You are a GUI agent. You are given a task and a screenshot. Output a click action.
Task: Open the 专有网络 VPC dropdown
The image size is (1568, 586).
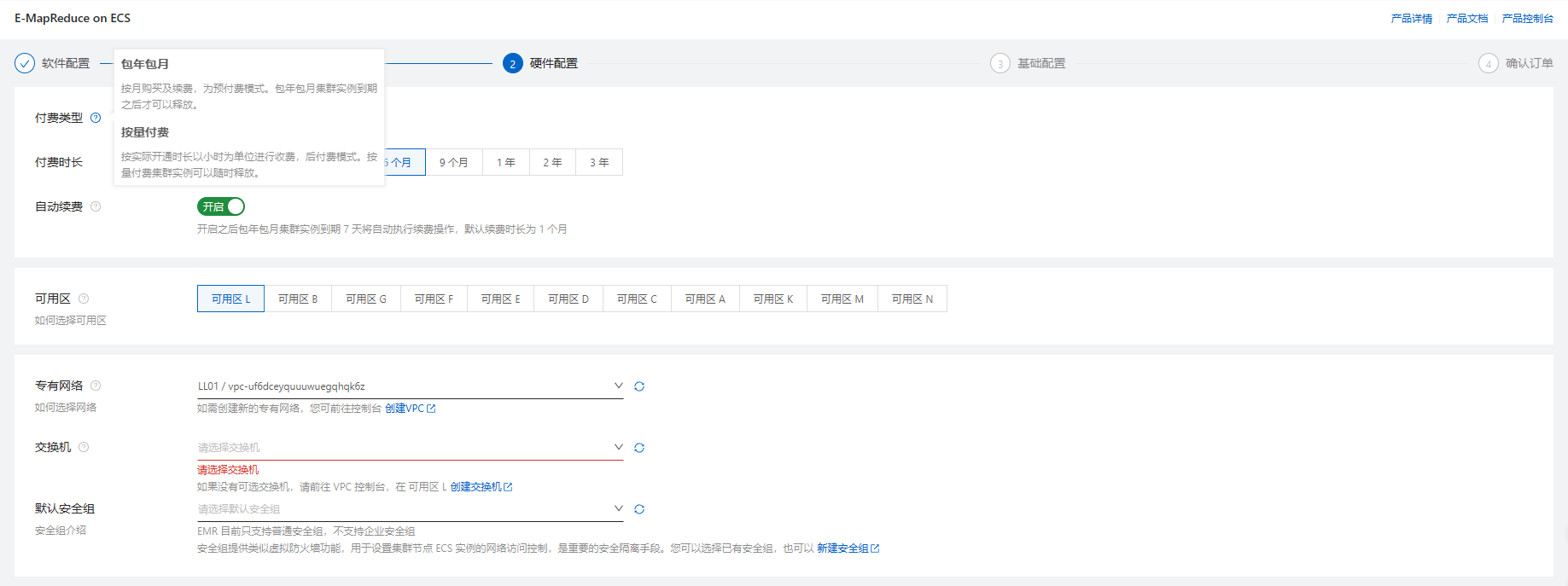click(x=410, y=386)
